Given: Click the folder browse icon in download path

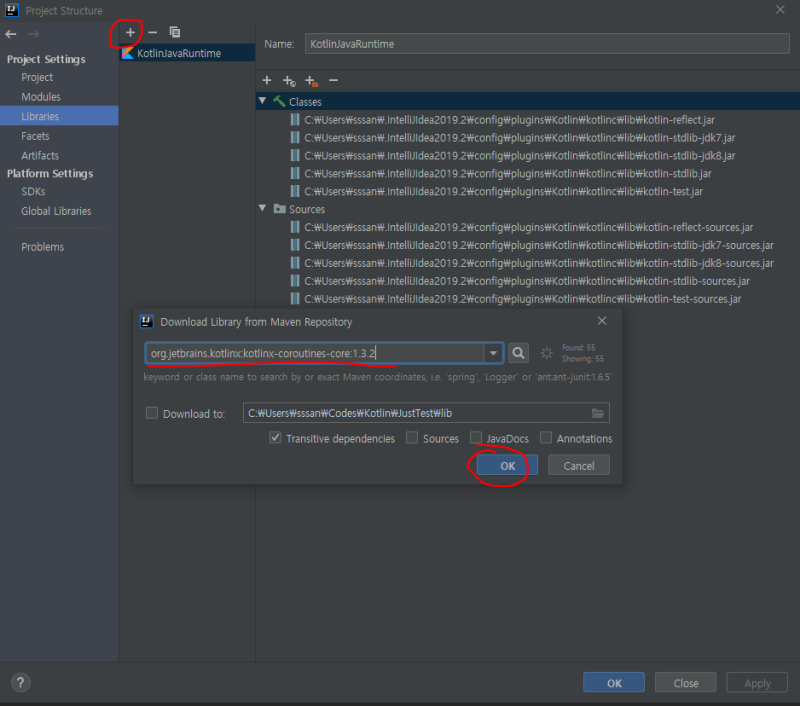Looking at the screenshot, I should point(598,413).
